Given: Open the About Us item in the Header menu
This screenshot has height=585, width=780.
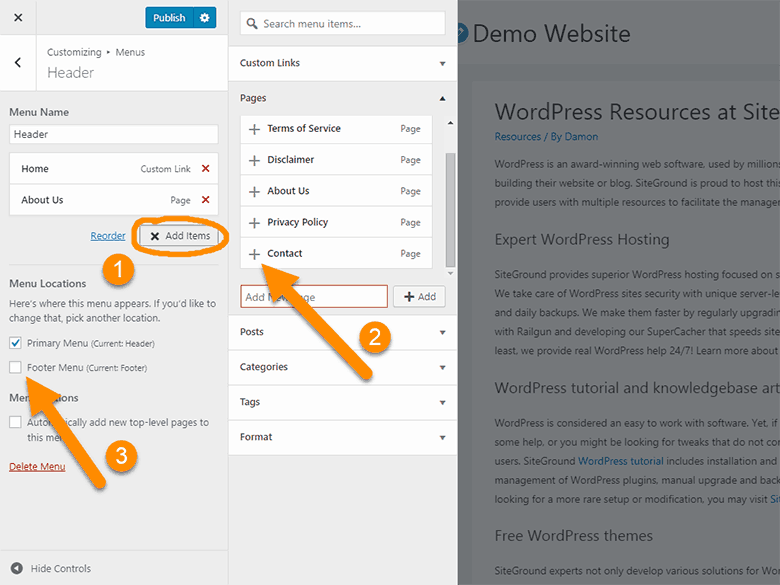Looking at the screenshot, I should point(113,199).
